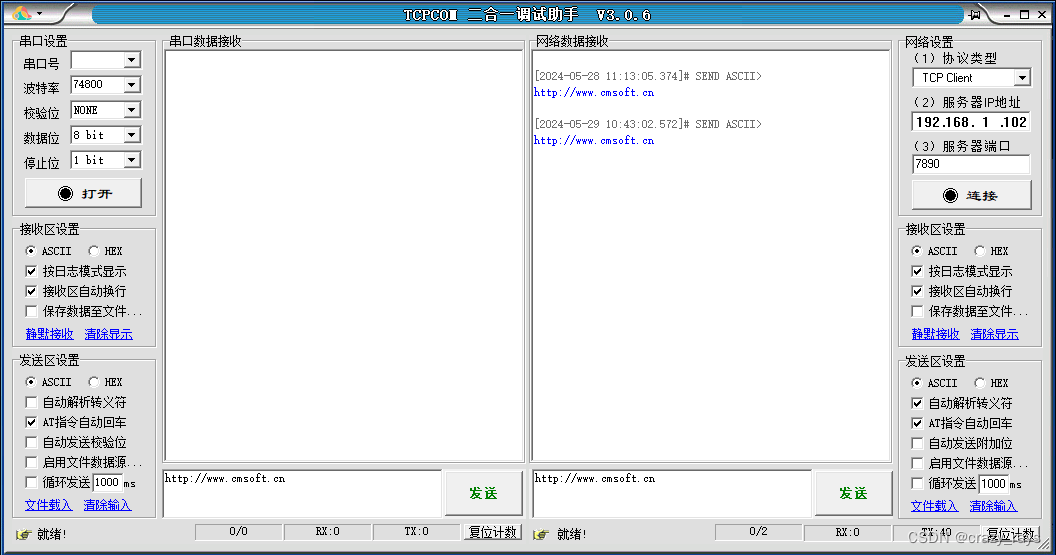This screenshot has width=1056, height=555.
Task: Toggle network AT指令自动回车 checkbox
Action: pos(917,424)
